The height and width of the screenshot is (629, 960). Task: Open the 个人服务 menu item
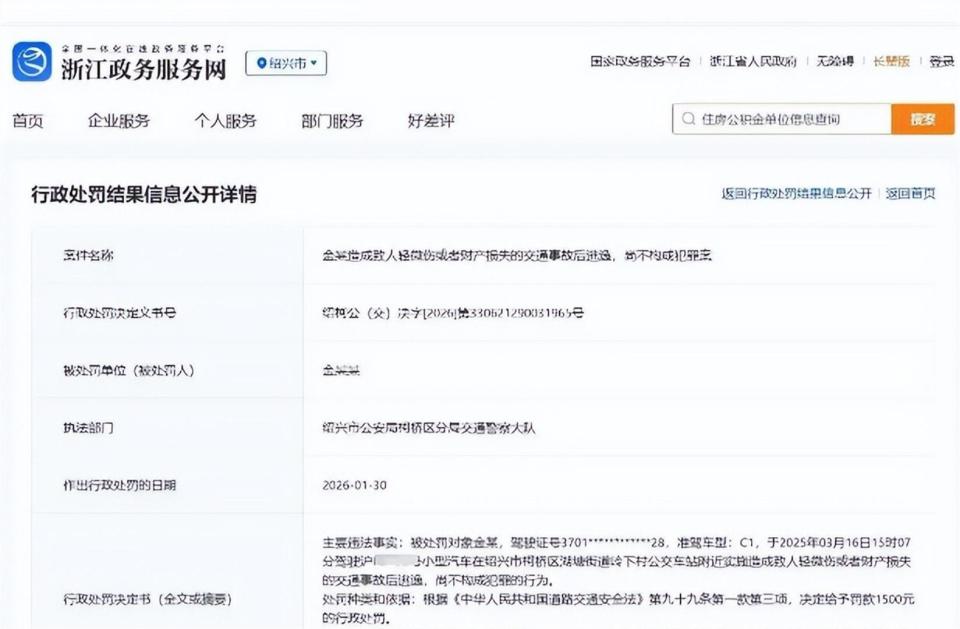click(225, 121)
